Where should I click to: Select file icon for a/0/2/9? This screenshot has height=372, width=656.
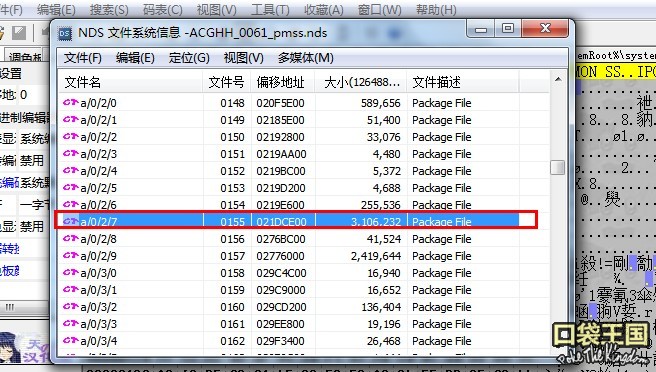coord(71,256)
